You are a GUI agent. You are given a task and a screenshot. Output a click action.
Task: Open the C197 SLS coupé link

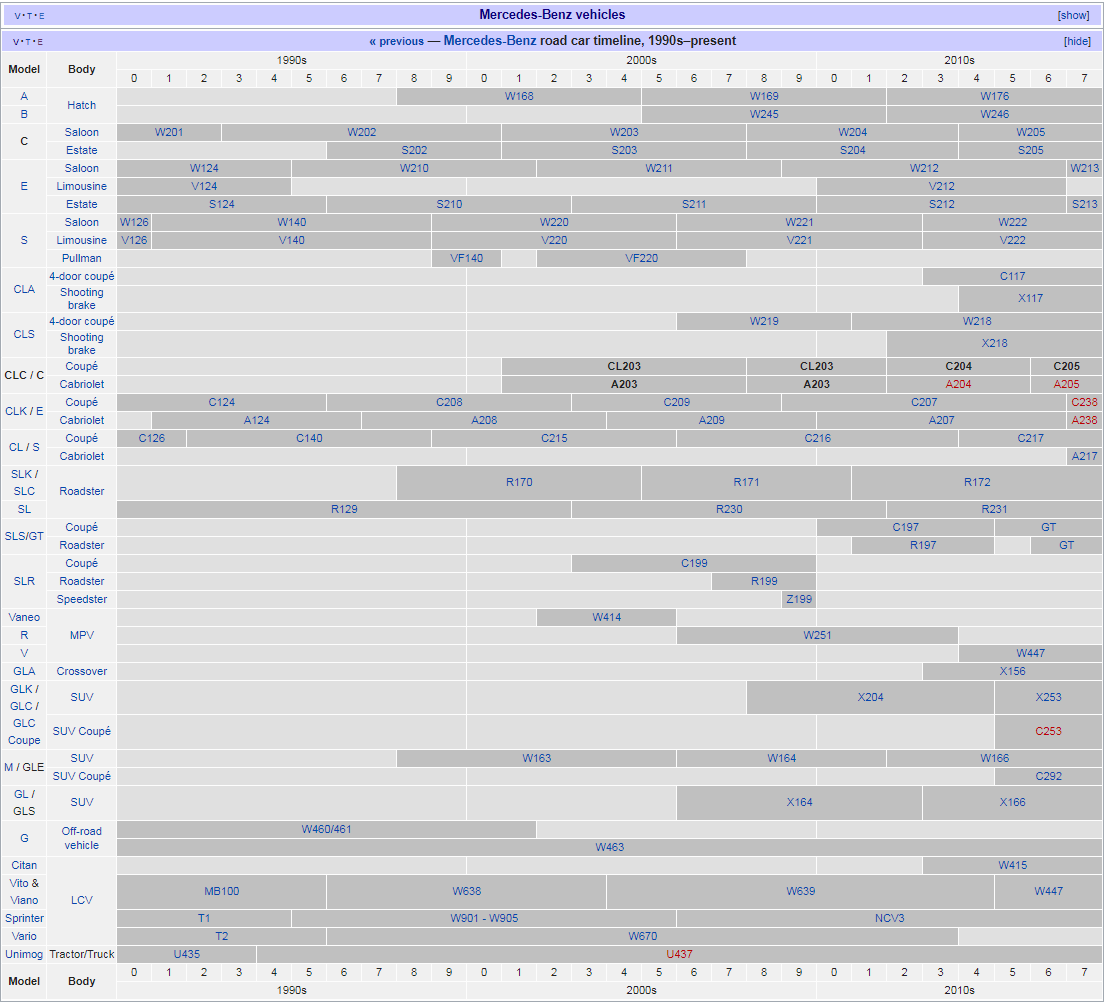905,526
